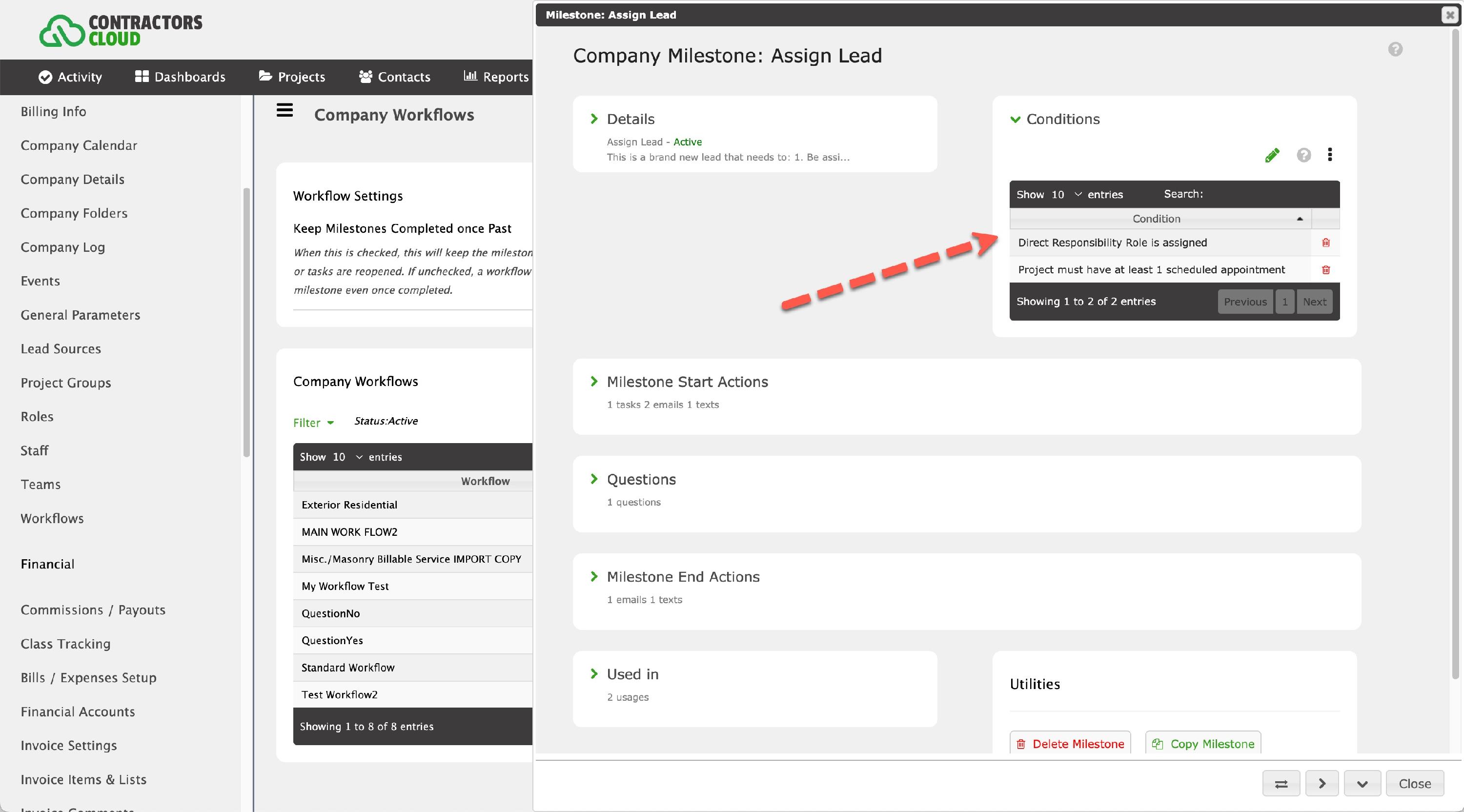Open Workflows in sidebar
The height and width of the screenshot is (812, 1464).
click(x=52, y=518)
